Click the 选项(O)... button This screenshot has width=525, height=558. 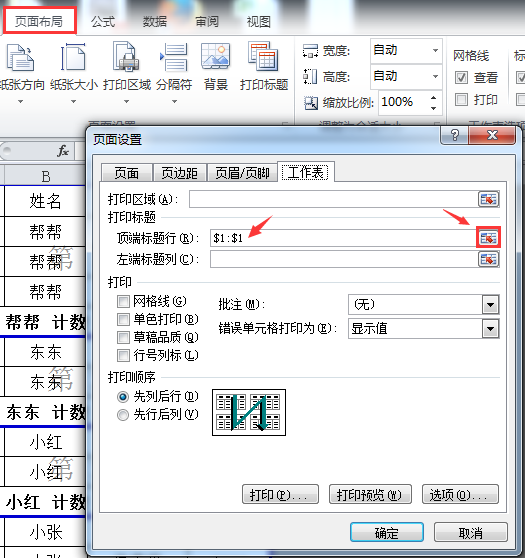click(x=460, y=494)
